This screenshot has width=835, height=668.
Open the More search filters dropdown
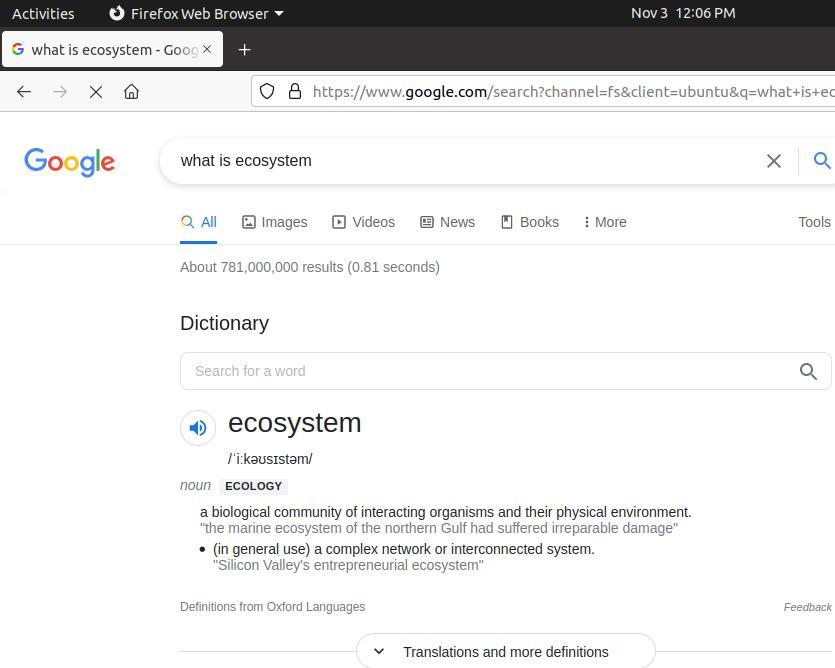605,222
